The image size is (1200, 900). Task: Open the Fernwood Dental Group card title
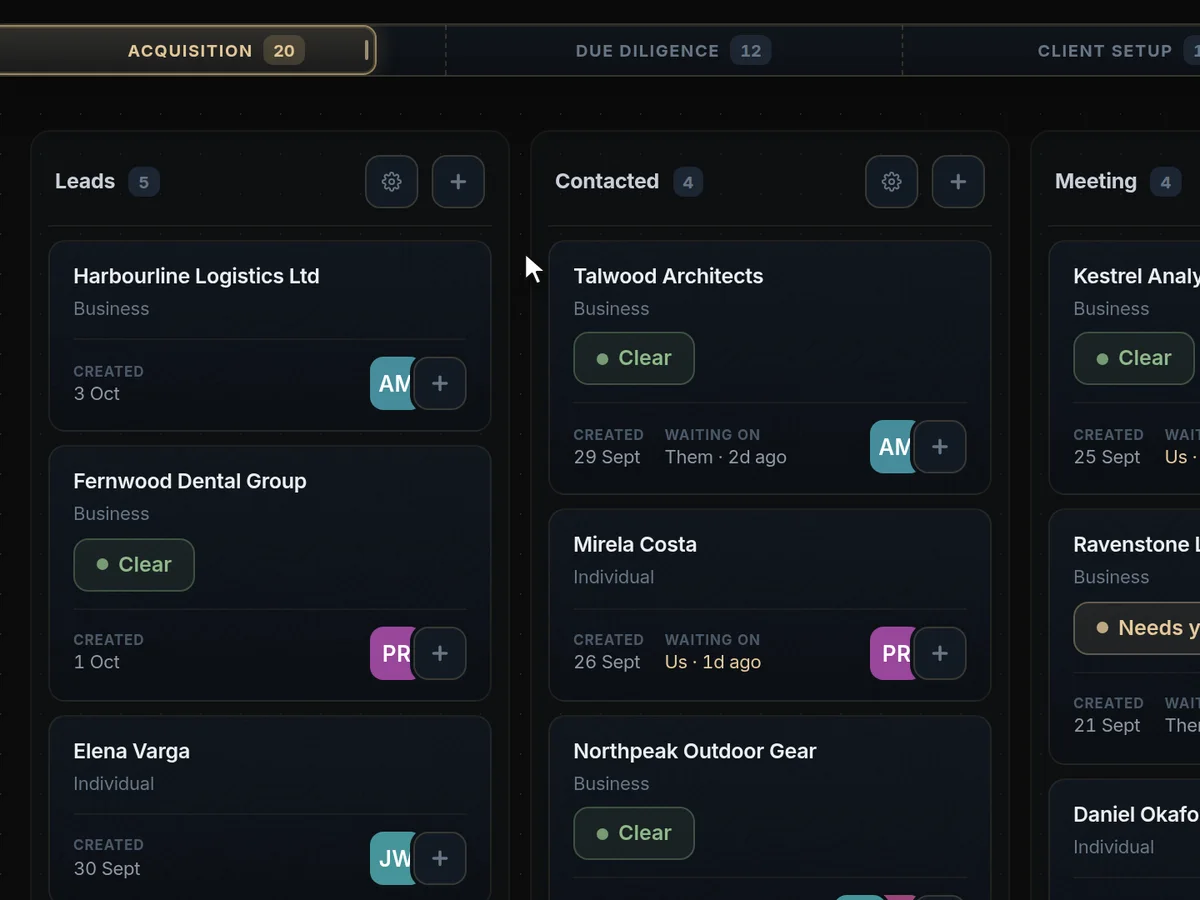point(190,481)
